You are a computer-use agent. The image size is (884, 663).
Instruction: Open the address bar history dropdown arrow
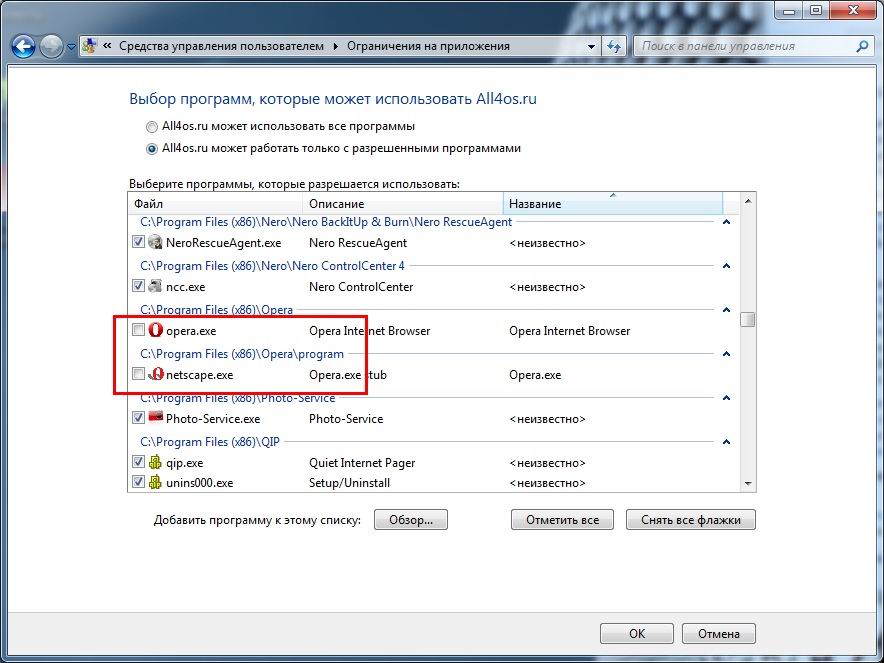pyautogui.click(x=591, y=47)
